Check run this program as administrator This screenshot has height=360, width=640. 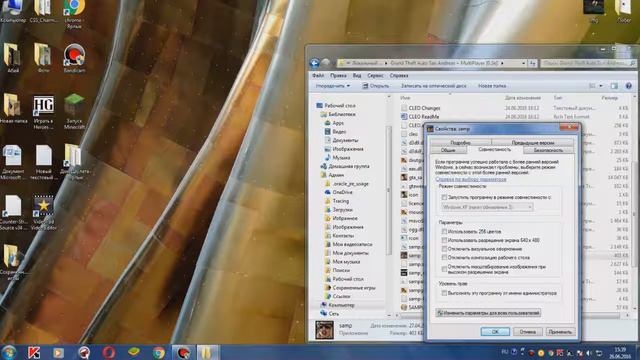(x=444, y=293)
